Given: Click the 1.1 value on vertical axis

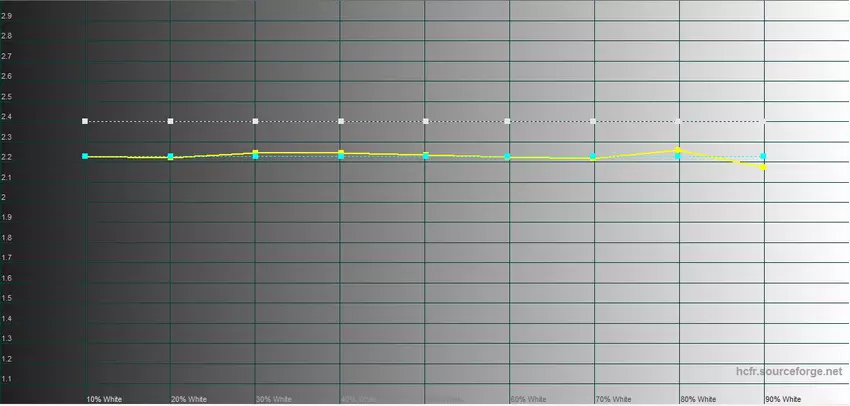Looking at the screenshot, I should [7, 379].
